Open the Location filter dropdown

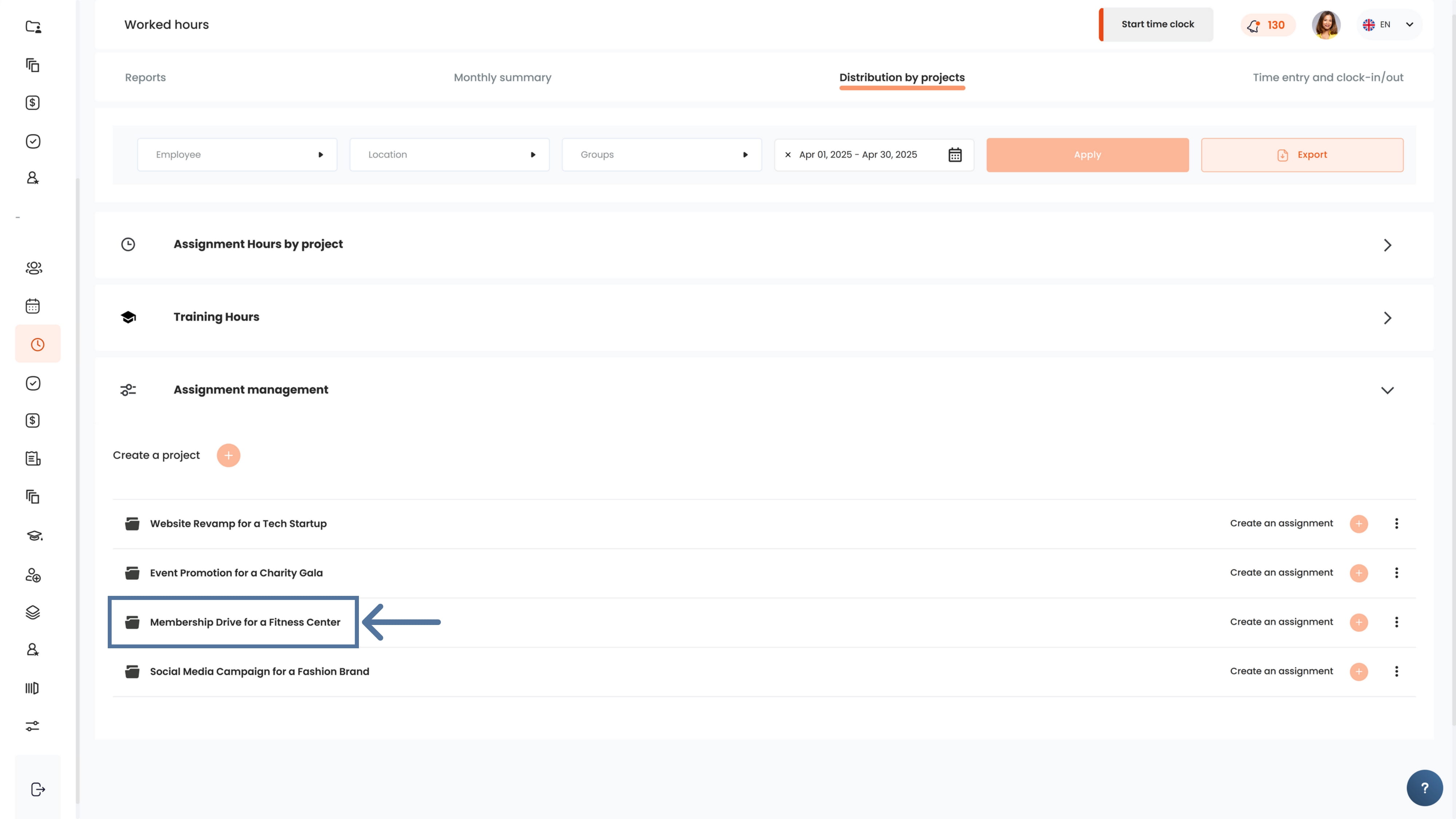(449, 155)
